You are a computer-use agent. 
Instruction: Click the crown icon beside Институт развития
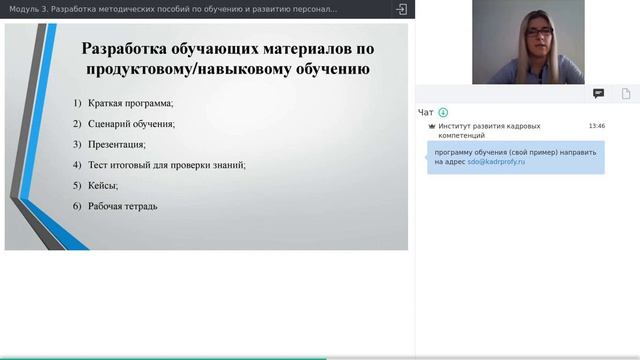432,127
